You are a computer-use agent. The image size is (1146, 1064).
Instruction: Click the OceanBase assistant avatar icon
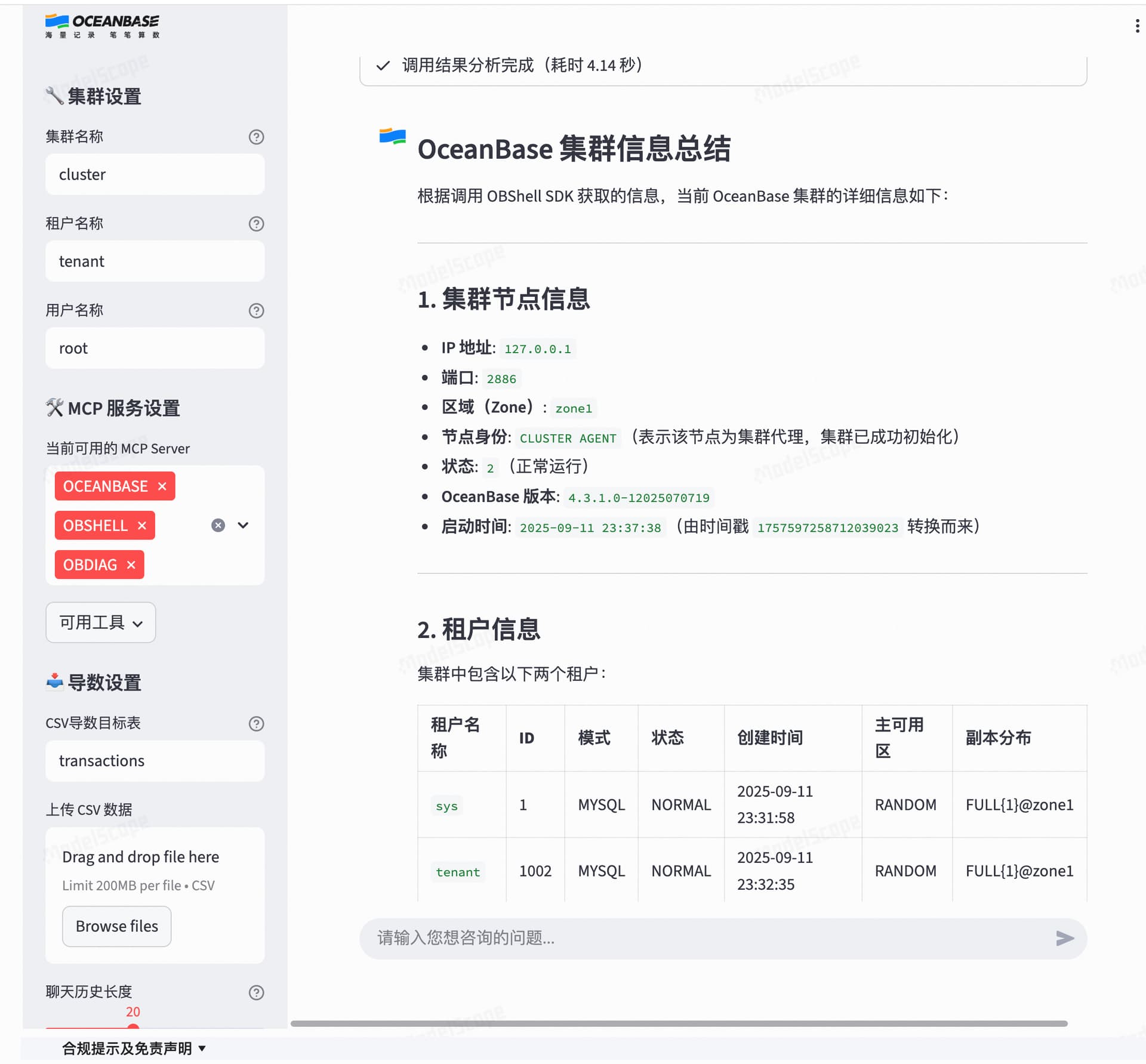coord(392,137)
